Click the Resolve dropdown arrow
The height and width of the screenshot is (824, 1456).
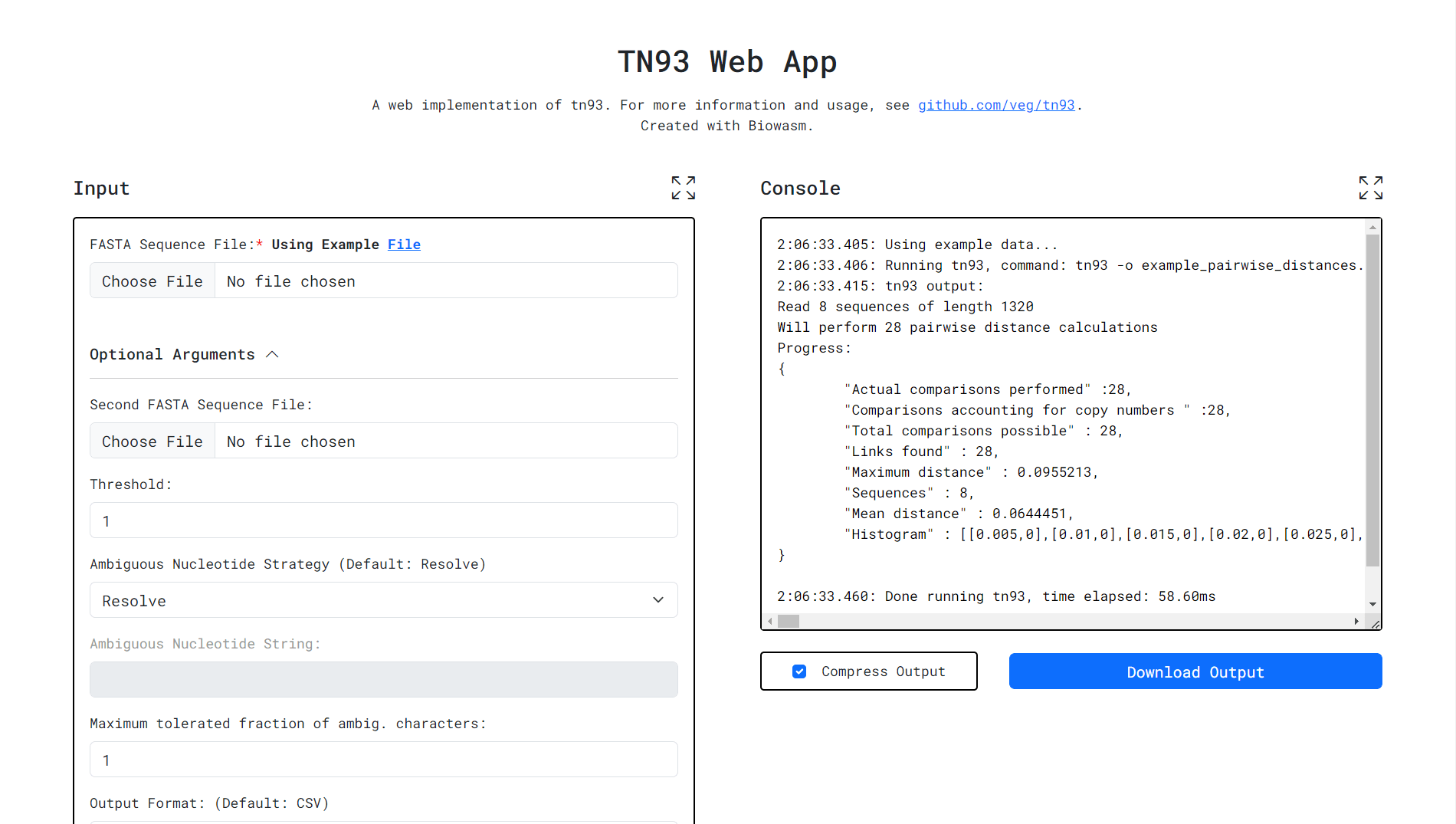coord(658,600)
